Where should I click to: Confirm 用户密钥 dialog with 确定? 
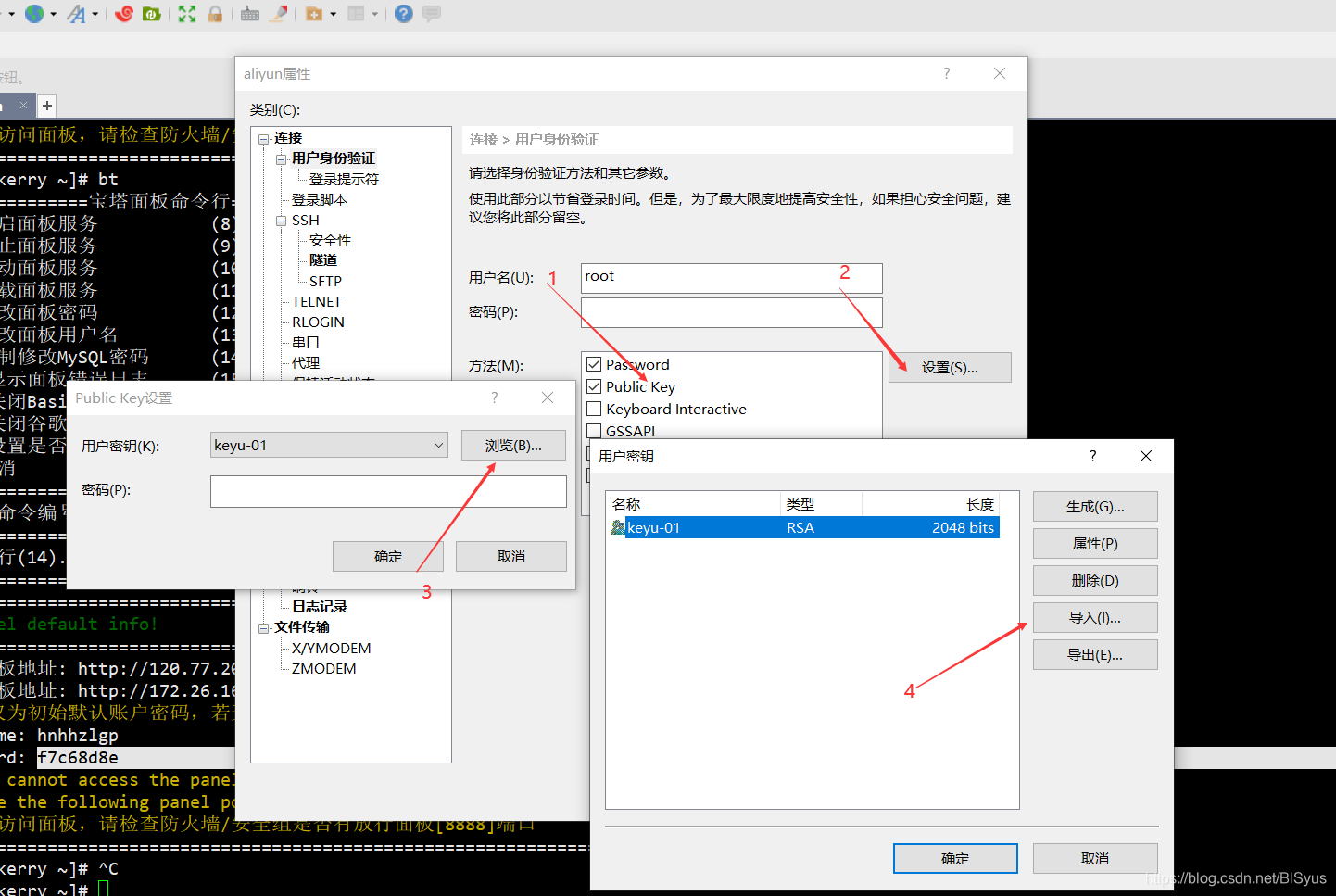point(955,858)
